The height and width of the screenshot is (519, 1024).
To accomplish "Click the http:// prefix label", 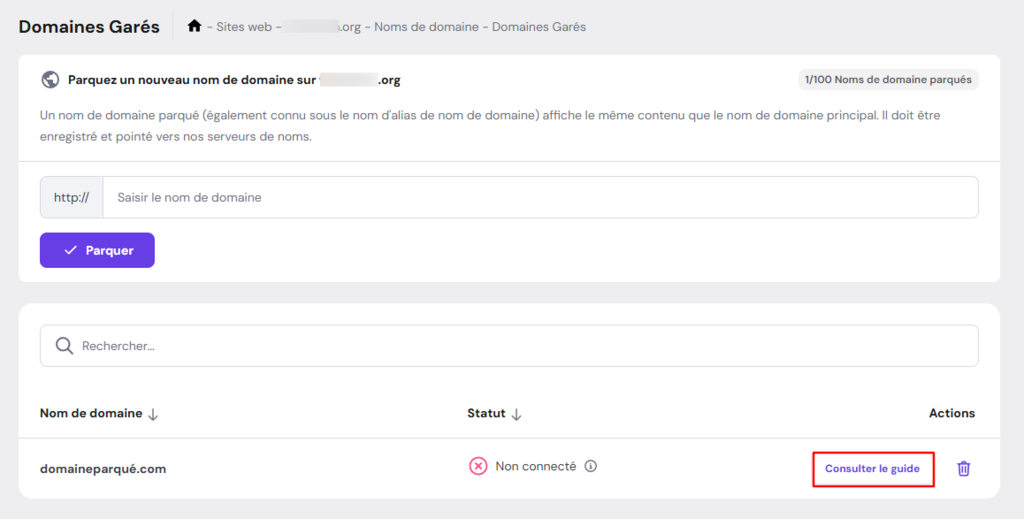I will tap(71, 197).
